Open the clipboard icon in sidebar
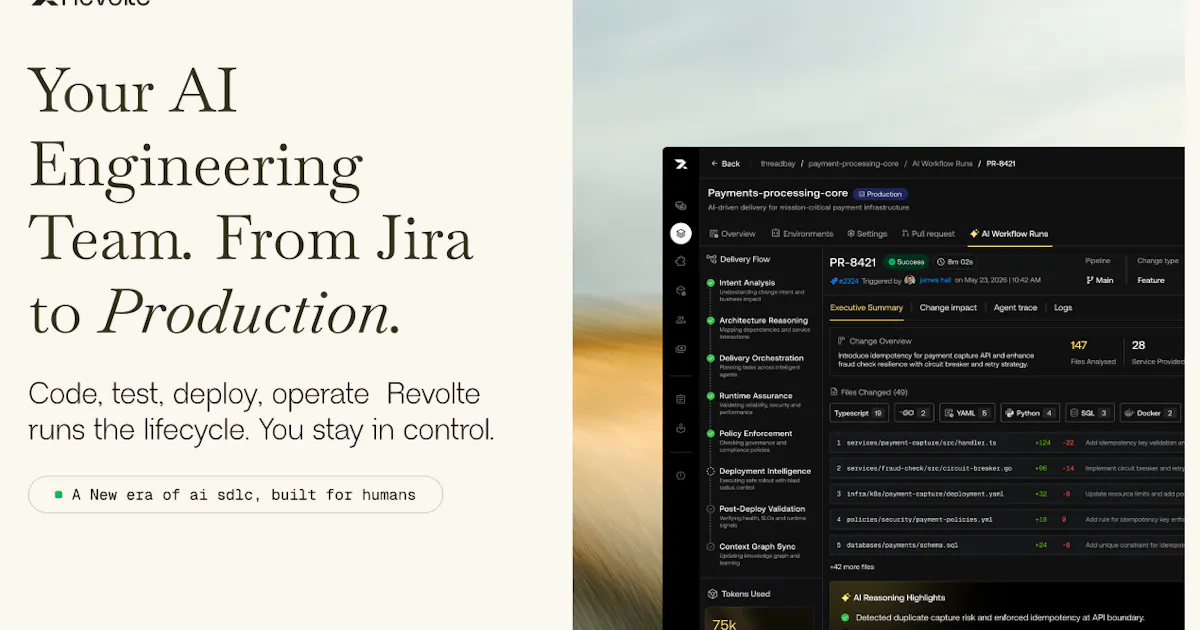The width and height of the screenshot is (1200, 630). coord(681,399)
